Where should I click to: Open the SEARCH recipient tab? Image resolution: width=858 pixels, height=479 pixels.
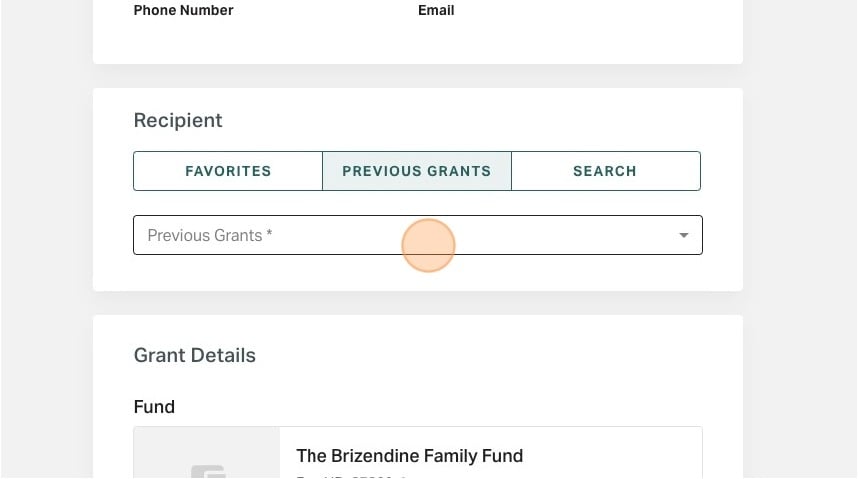[x=606, y=171]
